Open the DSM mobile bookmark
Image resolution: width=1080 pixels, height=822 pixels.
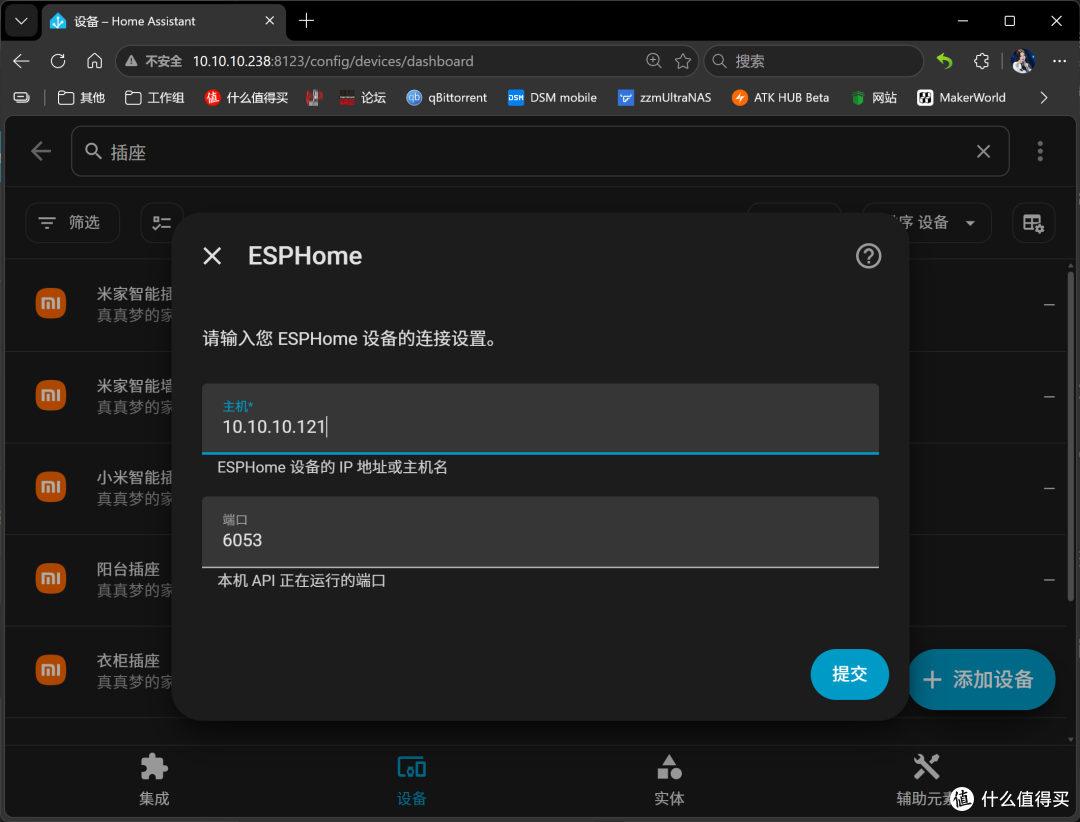[x=552, y=98]
